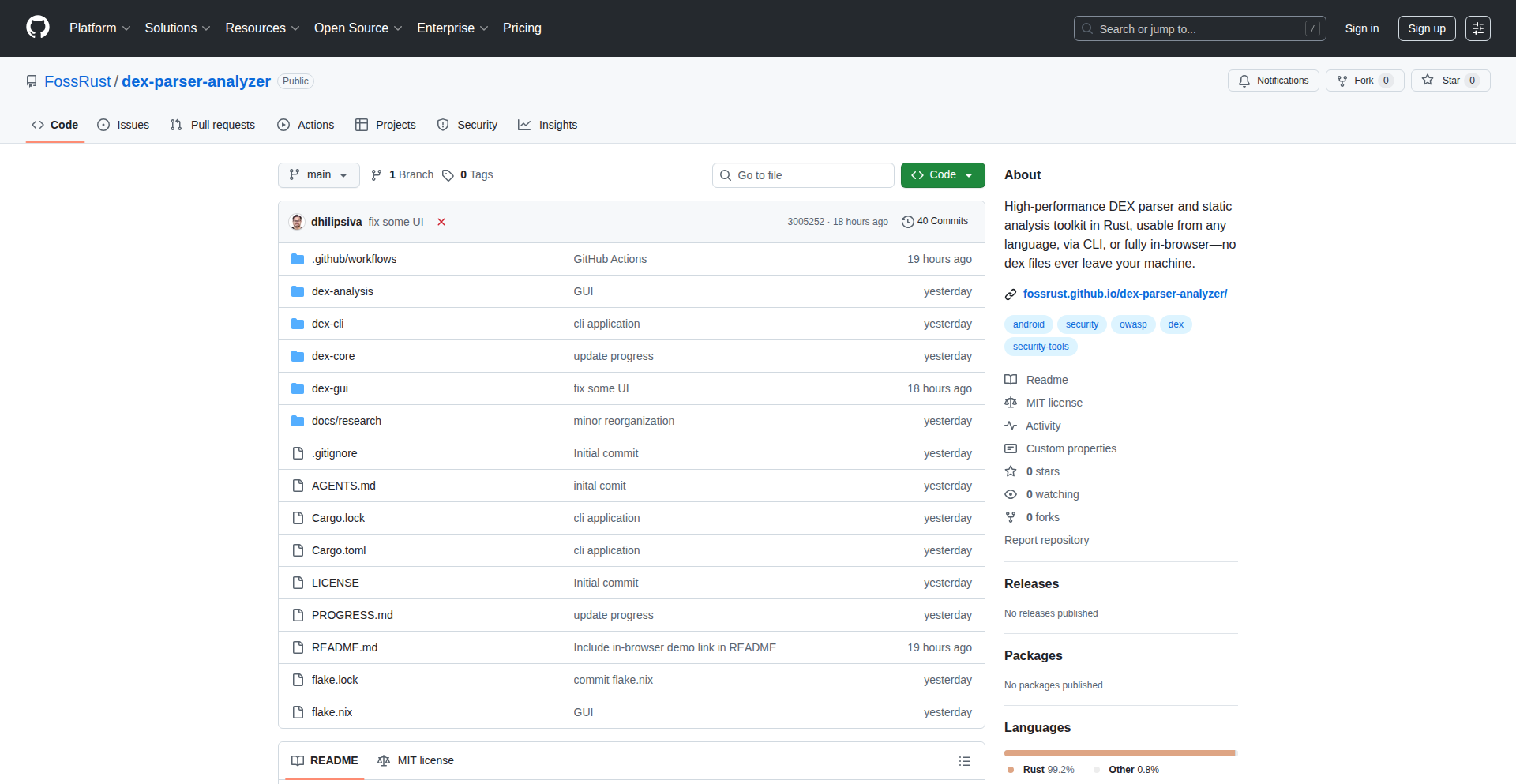Image resolution: width=1516 pixels, height=784 pixels.
Task: Expand the Platform navigation menu
Action: (99, 28)
